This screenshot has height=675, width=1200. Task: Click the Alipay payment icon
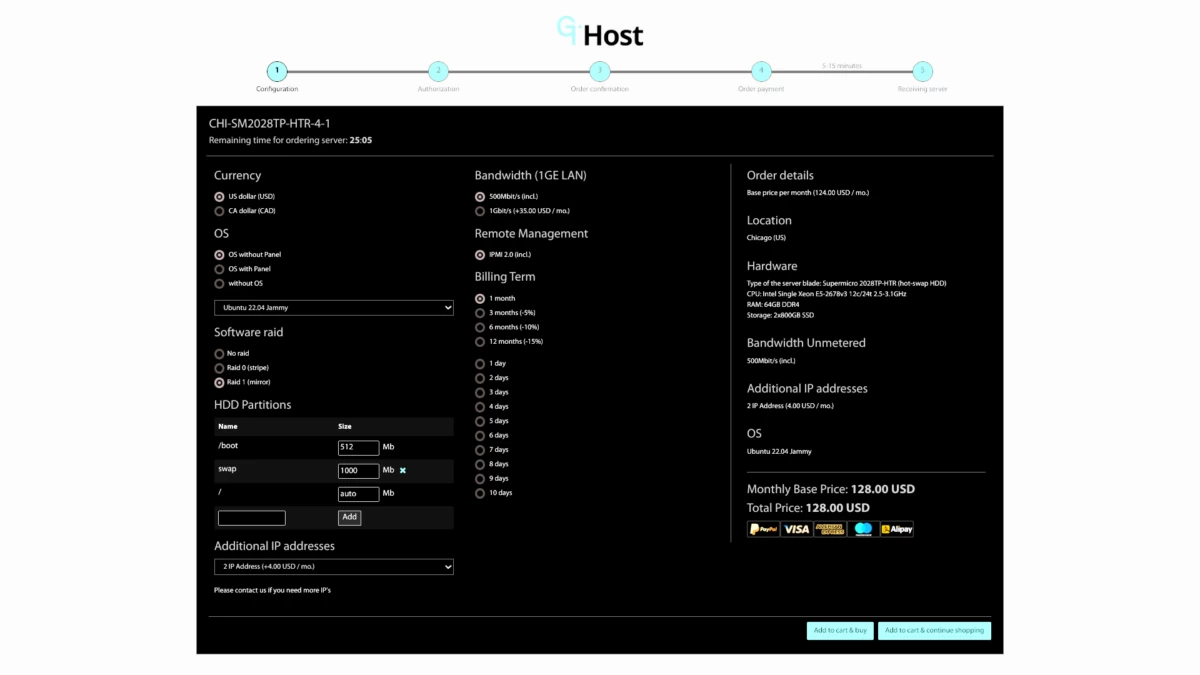(896, 529)
